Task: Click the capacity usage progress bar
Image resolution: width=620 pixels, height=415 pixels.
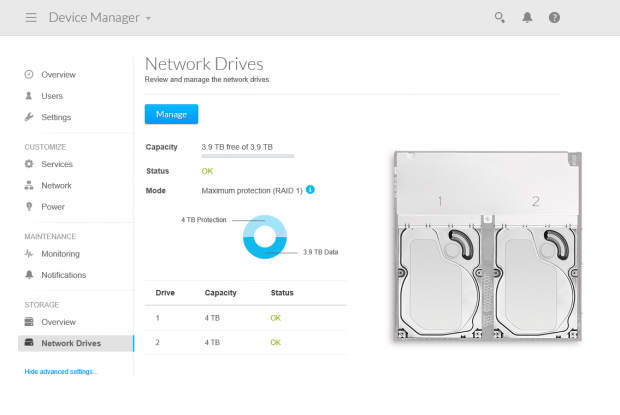Action: 248,156
